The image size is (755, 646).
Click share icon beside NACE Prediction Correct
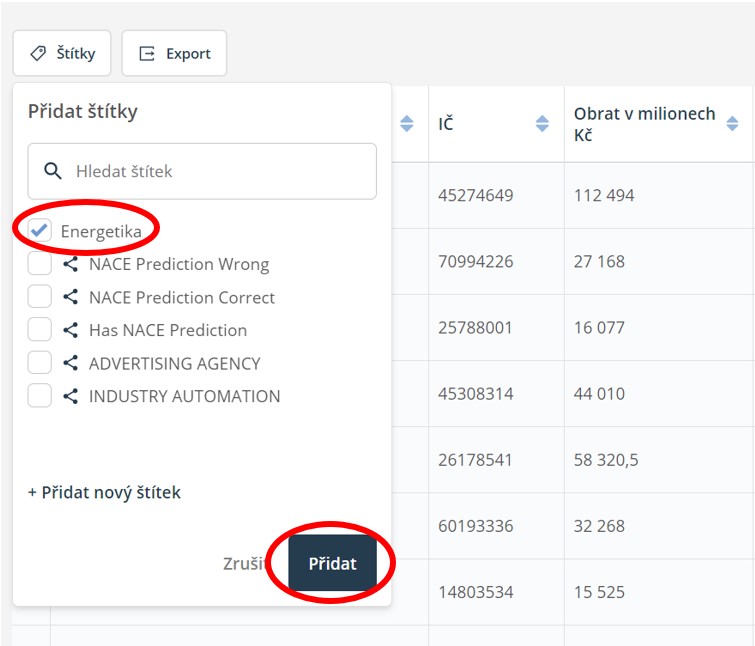71,297
